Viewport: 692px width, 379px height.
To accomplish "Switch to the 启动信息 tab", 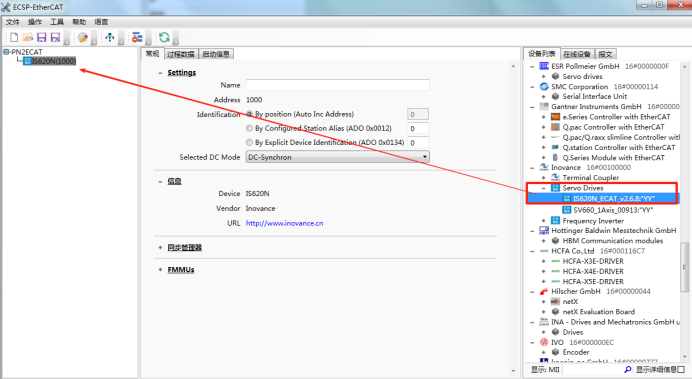I will [x=216, y=54].
